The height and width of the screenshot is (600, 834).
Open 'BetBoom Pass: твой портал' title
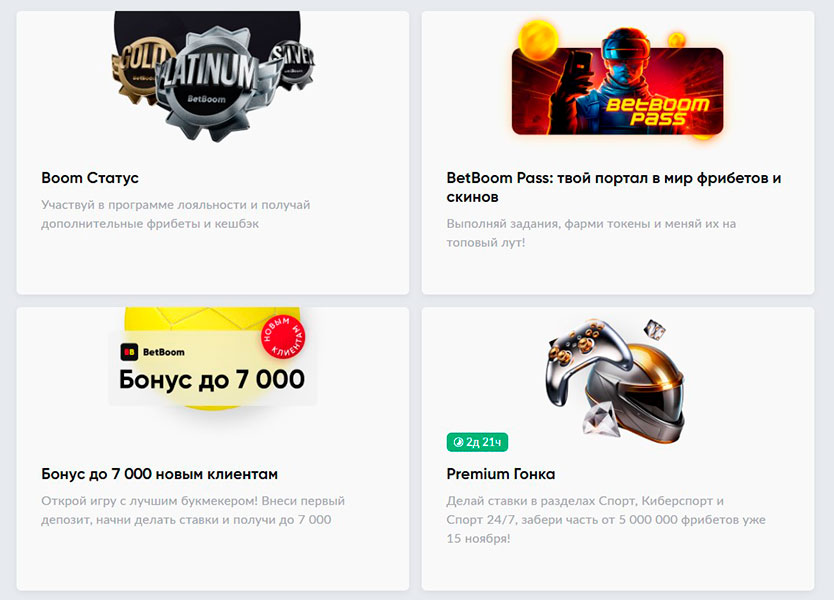coord(614,187)
